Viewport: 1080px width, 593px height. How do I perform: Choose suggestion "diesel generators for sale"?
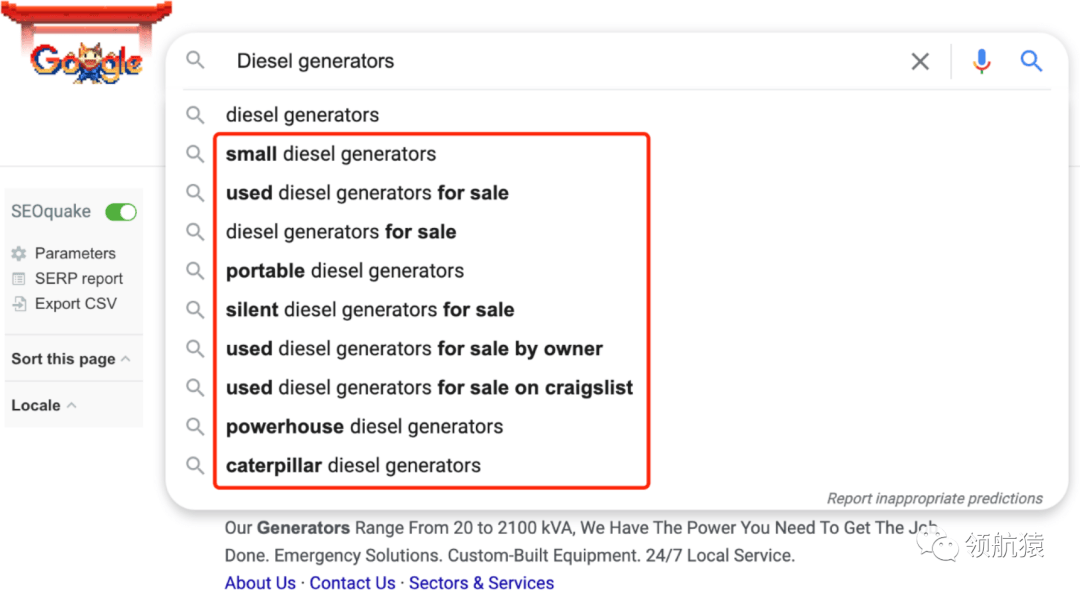coord(341,231)
